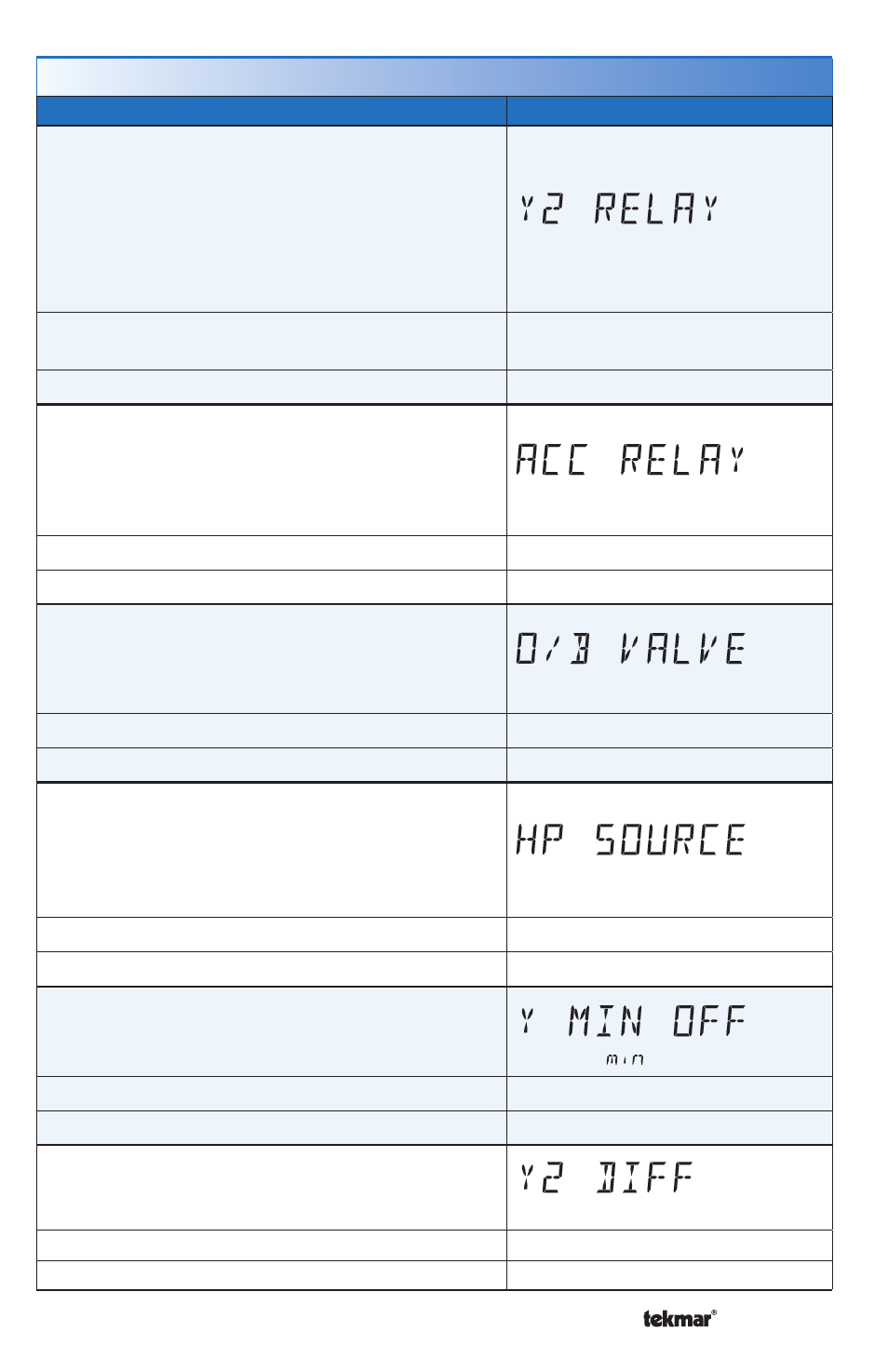
Task: Click the gradient title banner at top
Action: pos(435,76)
